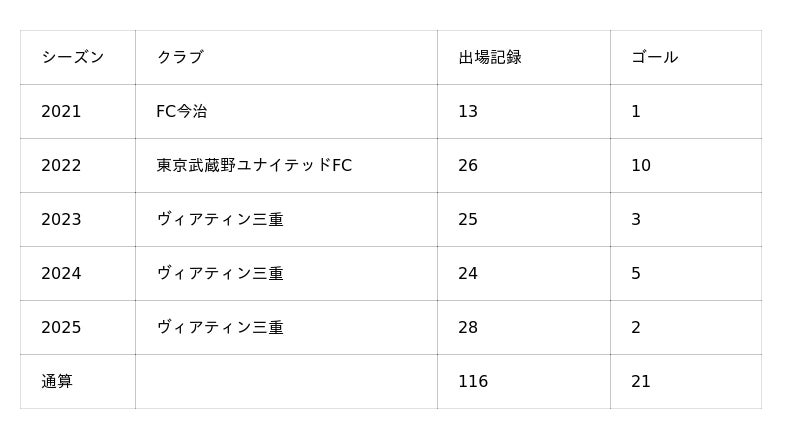The image size is (800, 439).
Task: Select the 2021 season cell
Action: click(x=61, y=111)
